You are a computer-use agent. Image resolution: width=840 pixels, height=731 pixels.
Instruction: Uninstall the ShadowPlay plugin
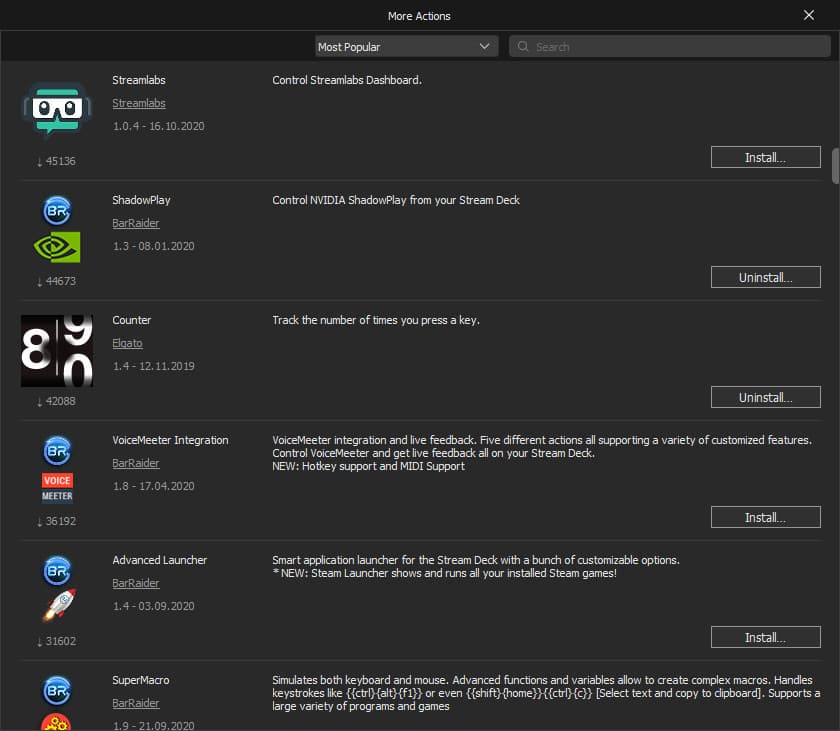click(766, 277)
